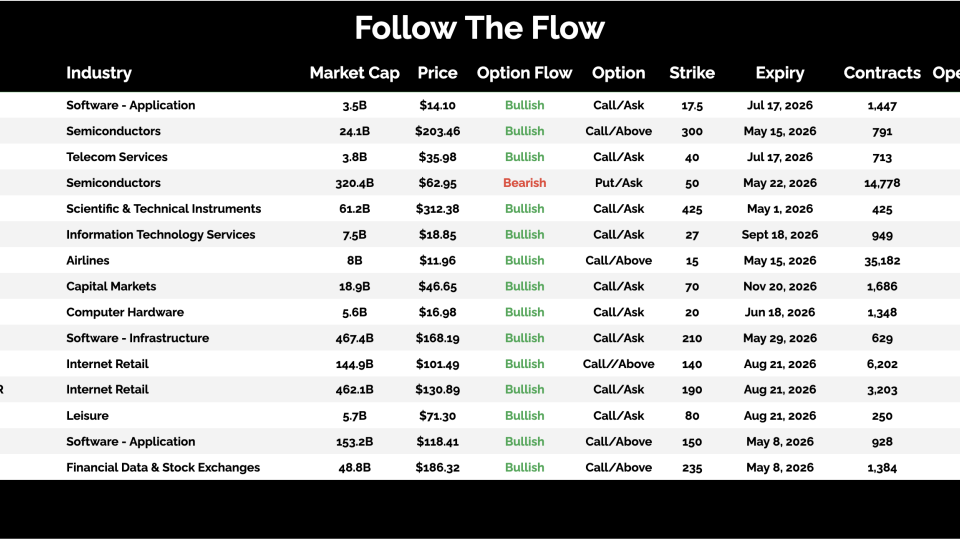The width and height of the screenshot is (960, 540).
Task: Click the Expiry column header
Action: 780,73
